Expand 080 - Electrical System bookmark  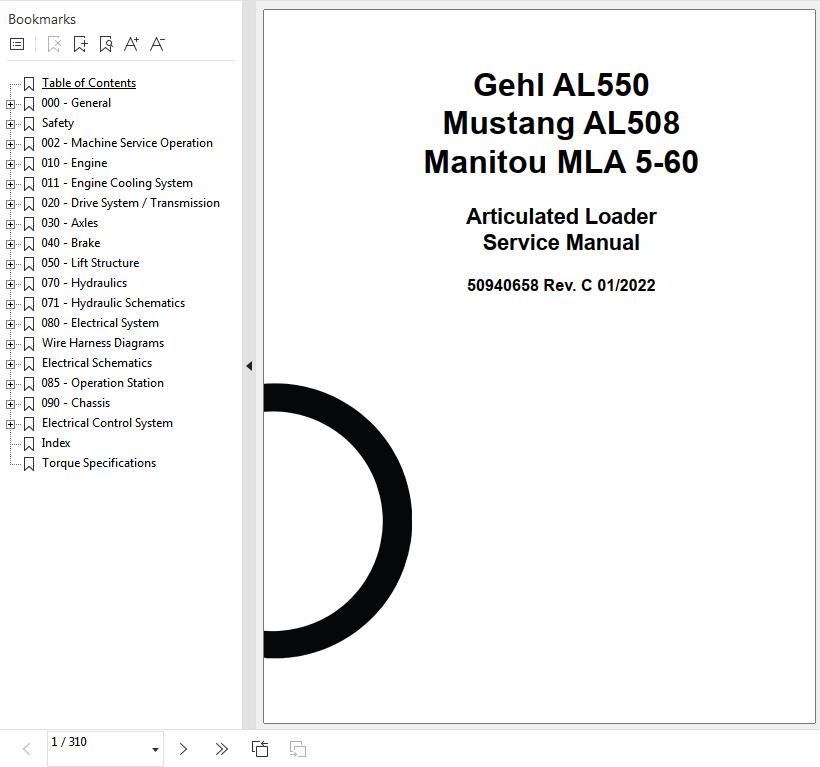coord(10,324)
